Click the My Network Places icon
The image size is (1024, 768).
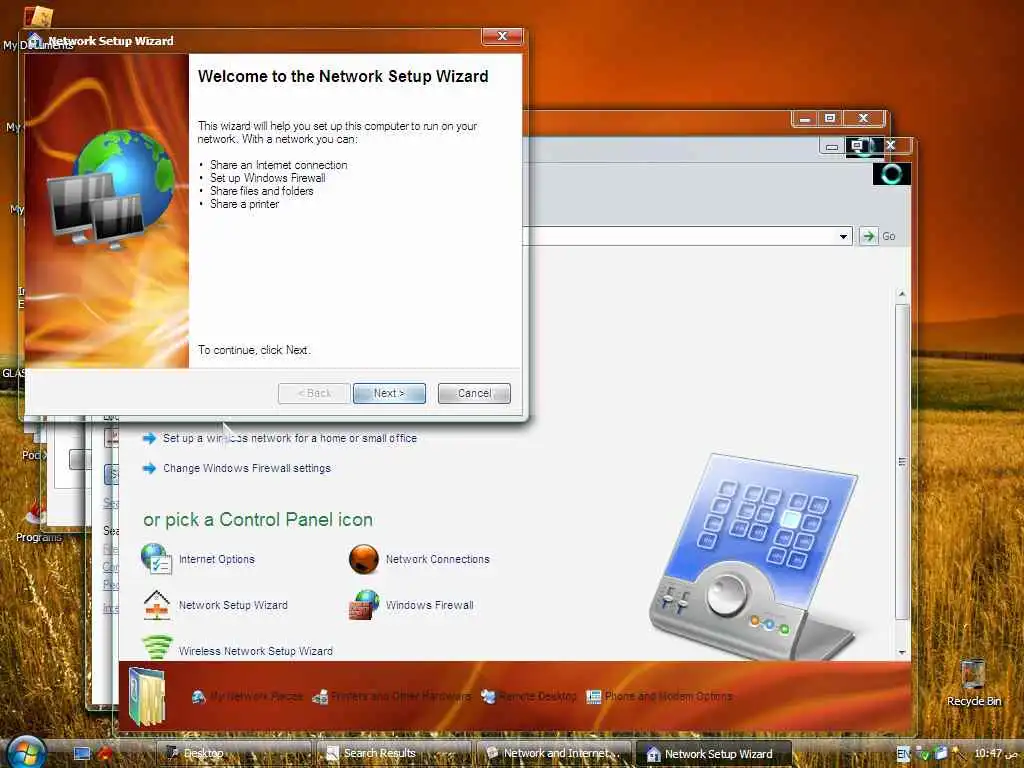pyautogui.click(x=199, y=697)
